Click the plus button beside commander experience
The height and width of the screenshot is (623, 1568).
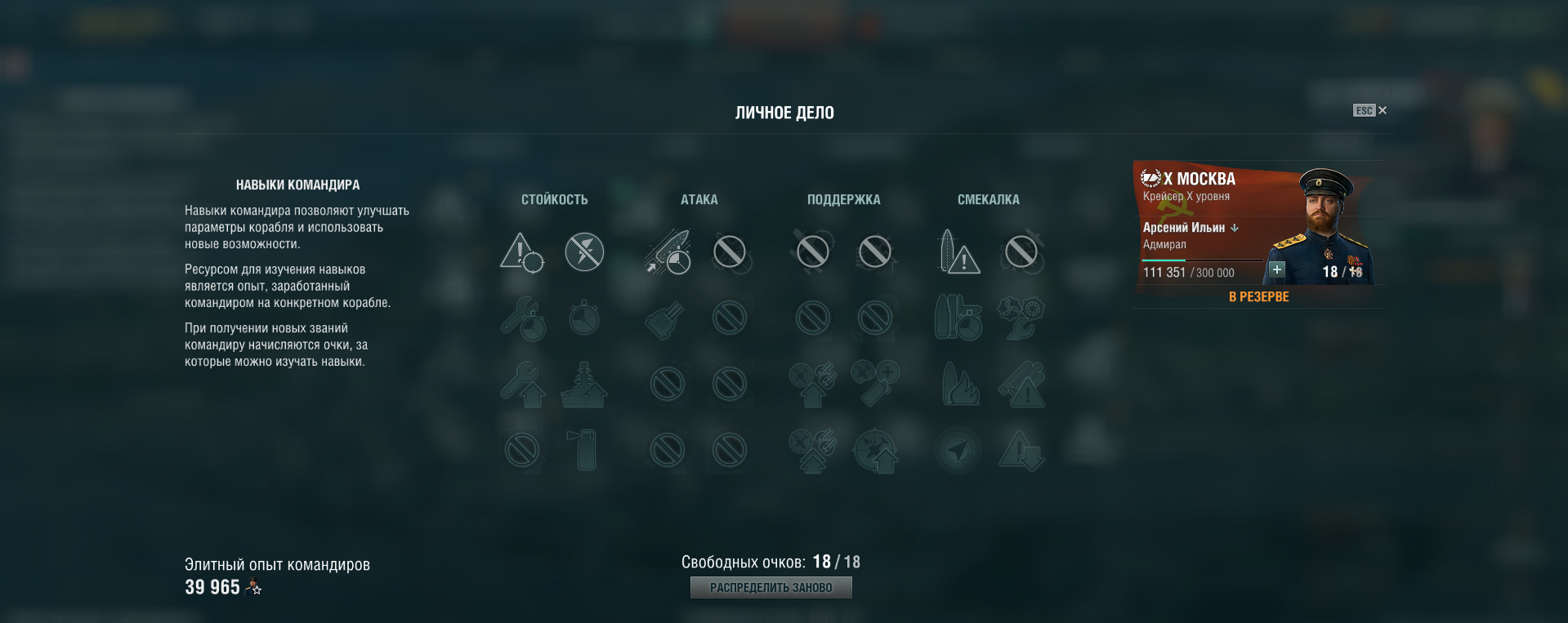1277,269
